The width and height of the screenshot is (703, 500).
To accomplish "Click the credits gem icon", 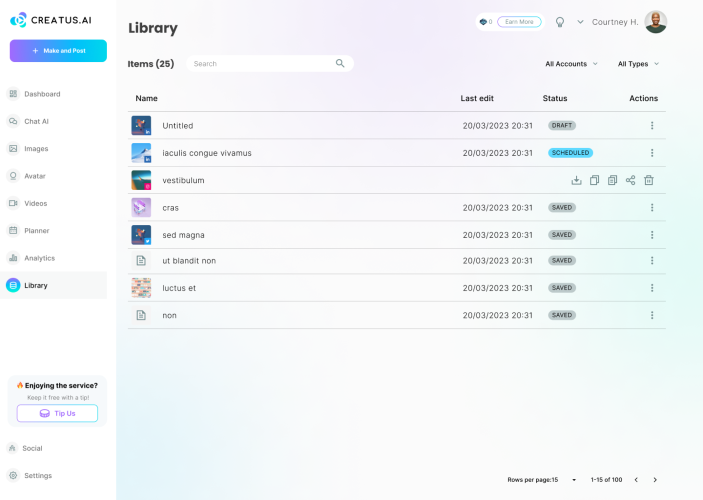I will pos(483,22).
